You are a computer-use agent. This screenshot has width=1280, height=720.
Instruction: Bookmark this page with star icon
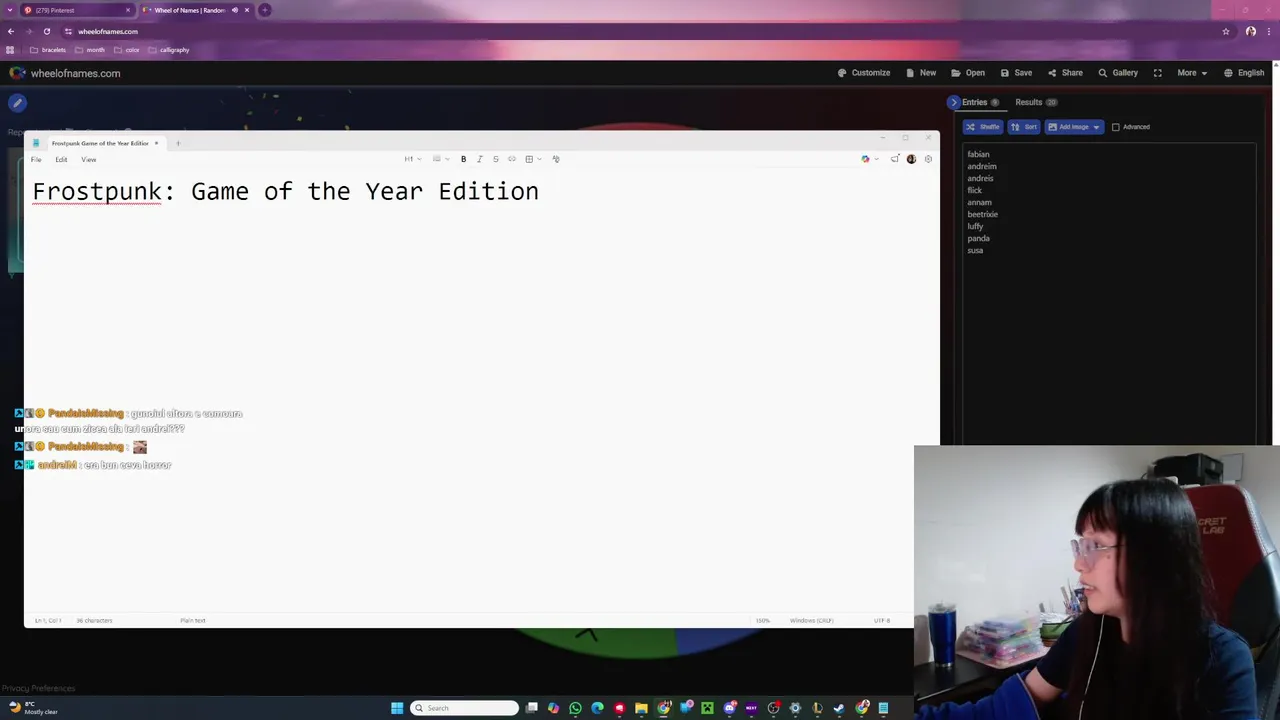point(1226,31)
